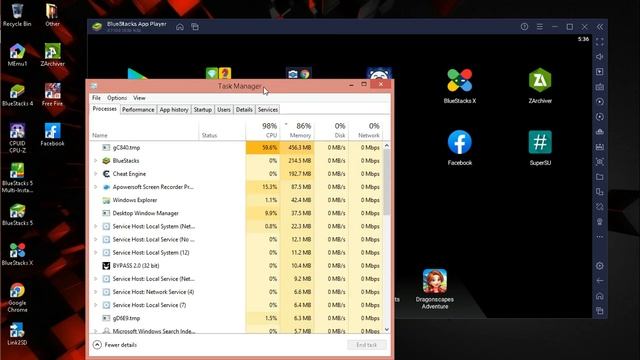Launch CPUID CPU-Z desktop shortcut
The image size is (640, 360).
pyautogui.click(x=17, y=138)
